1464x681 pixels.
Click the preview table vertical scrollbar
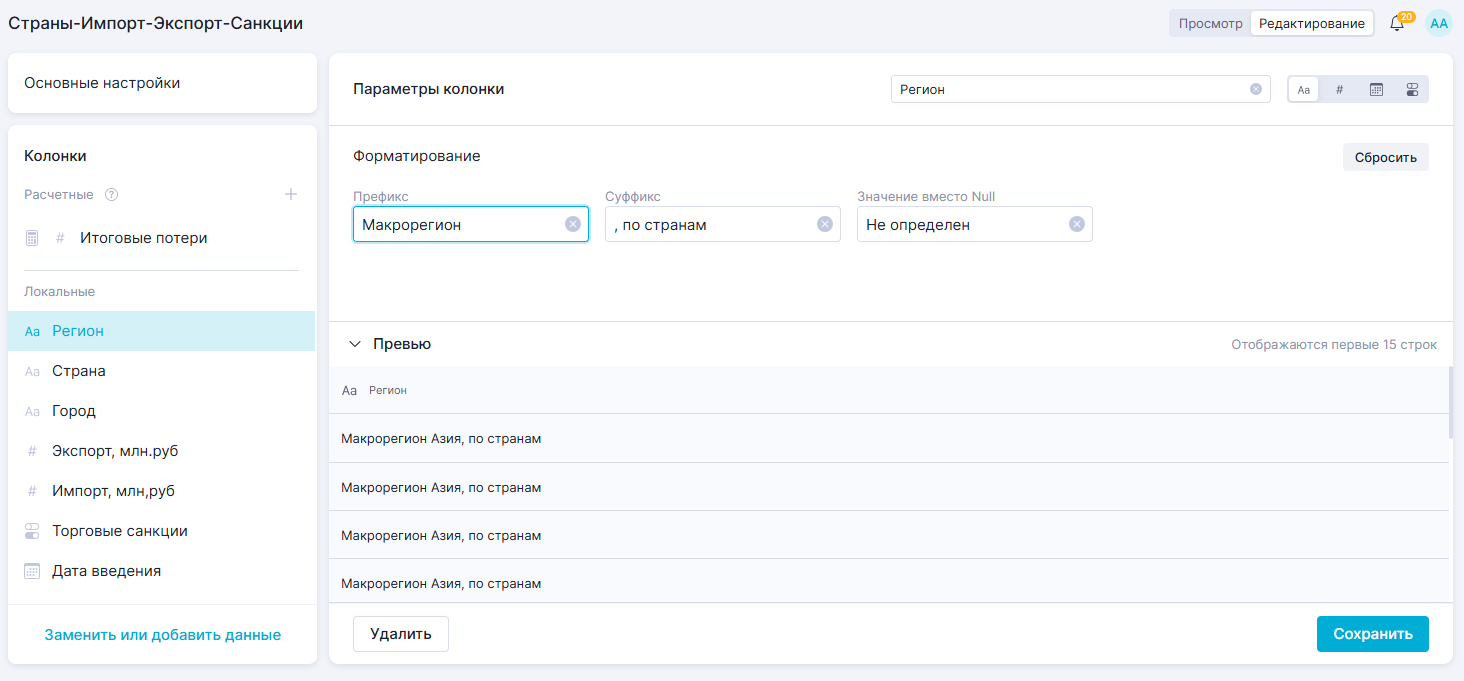1451,402
